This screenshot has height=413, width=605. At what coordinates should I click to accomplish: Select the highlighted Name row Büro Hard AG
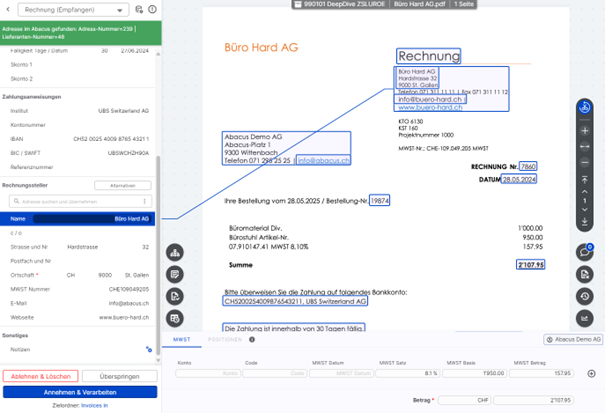coord(78,219)
